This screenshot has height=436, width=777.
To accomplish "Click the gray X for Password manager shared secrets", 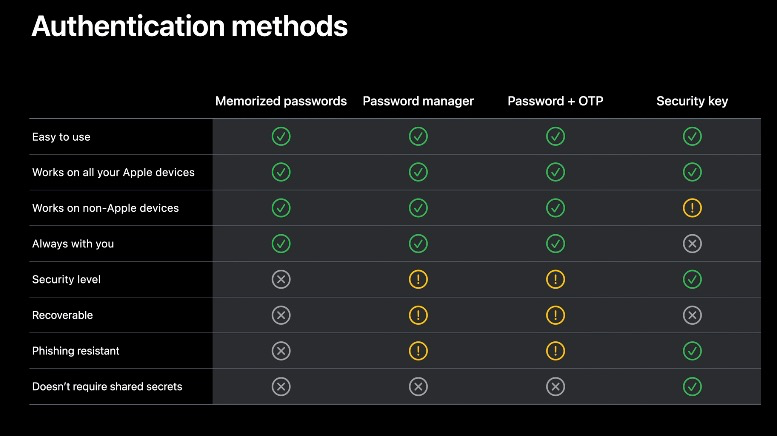I will [418, 386].
